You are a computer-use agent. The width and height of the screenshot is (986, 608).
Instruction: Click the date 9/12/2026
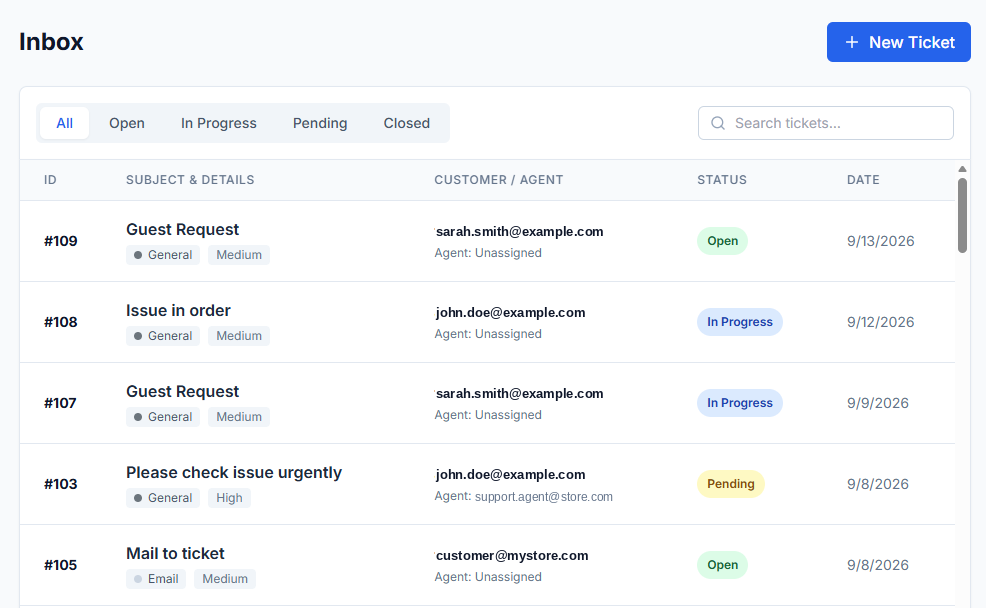click(x=880, y=323)
